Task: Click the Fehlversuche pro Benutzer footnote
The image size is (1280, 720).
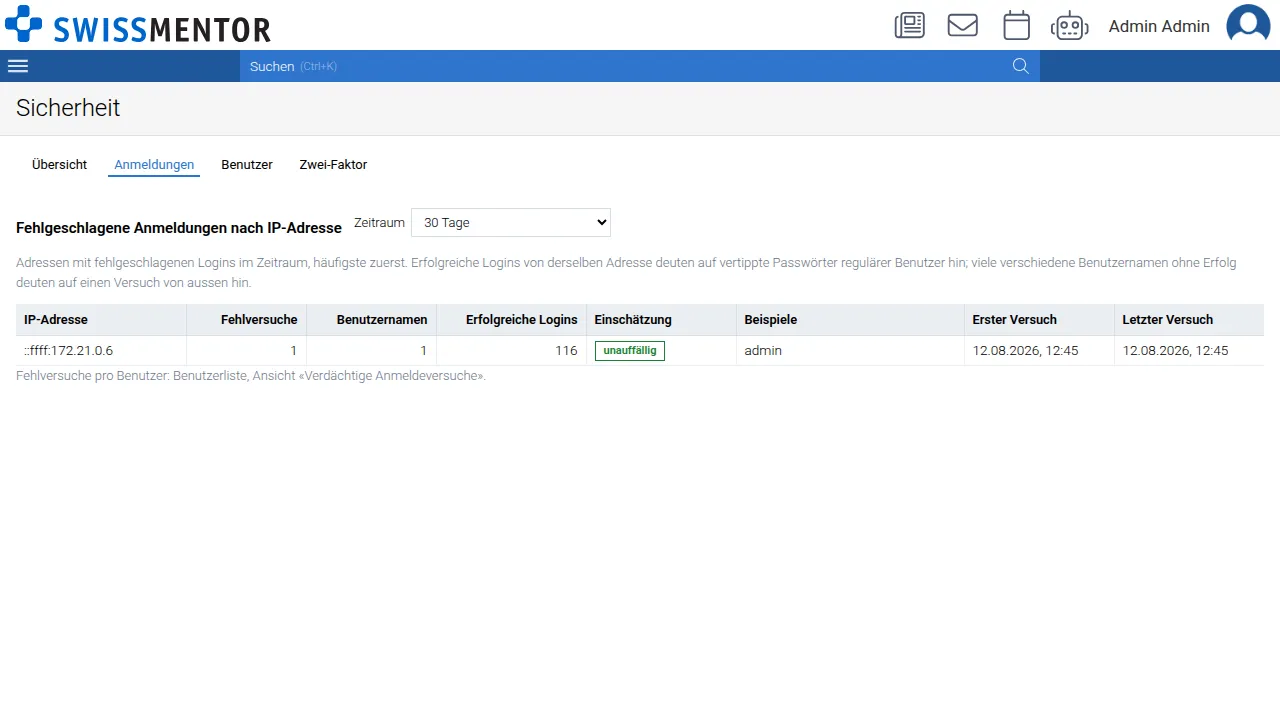Action: tap(251, 376)
